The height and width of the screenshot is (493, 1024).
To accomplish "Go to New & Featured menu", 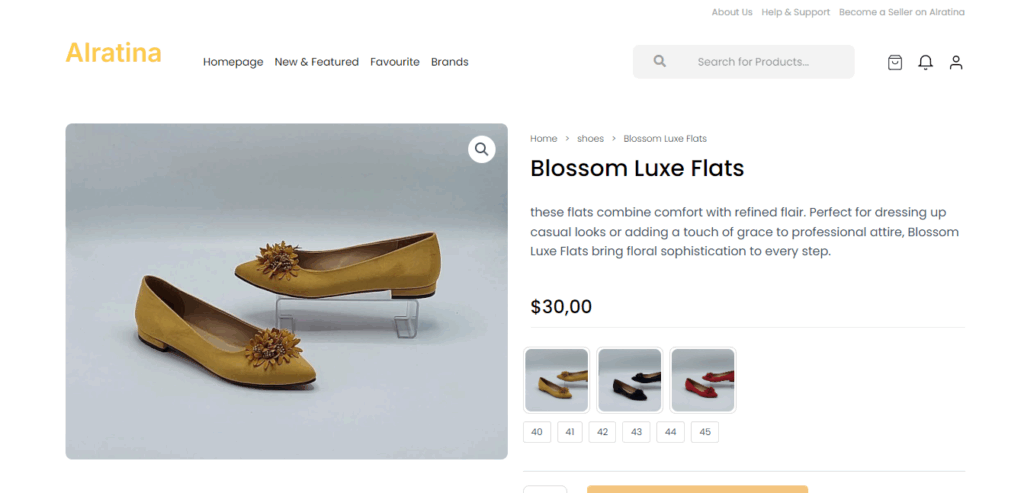I will 316,62.
